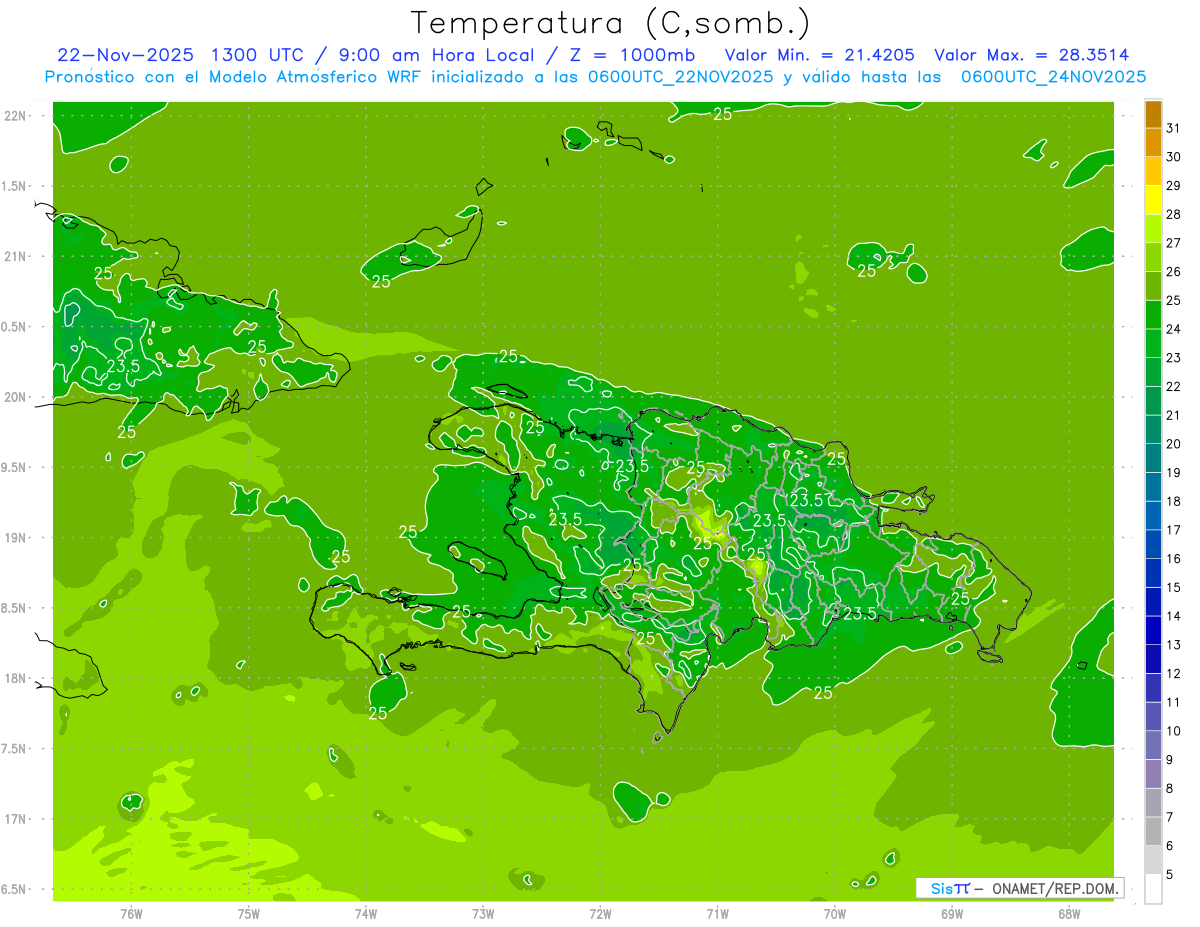Image resolution: width=1200 pixels, height=927 pixels.
Task: Click the title "Temperatura (C,somb.)"
Action: [x=610, y=23]
